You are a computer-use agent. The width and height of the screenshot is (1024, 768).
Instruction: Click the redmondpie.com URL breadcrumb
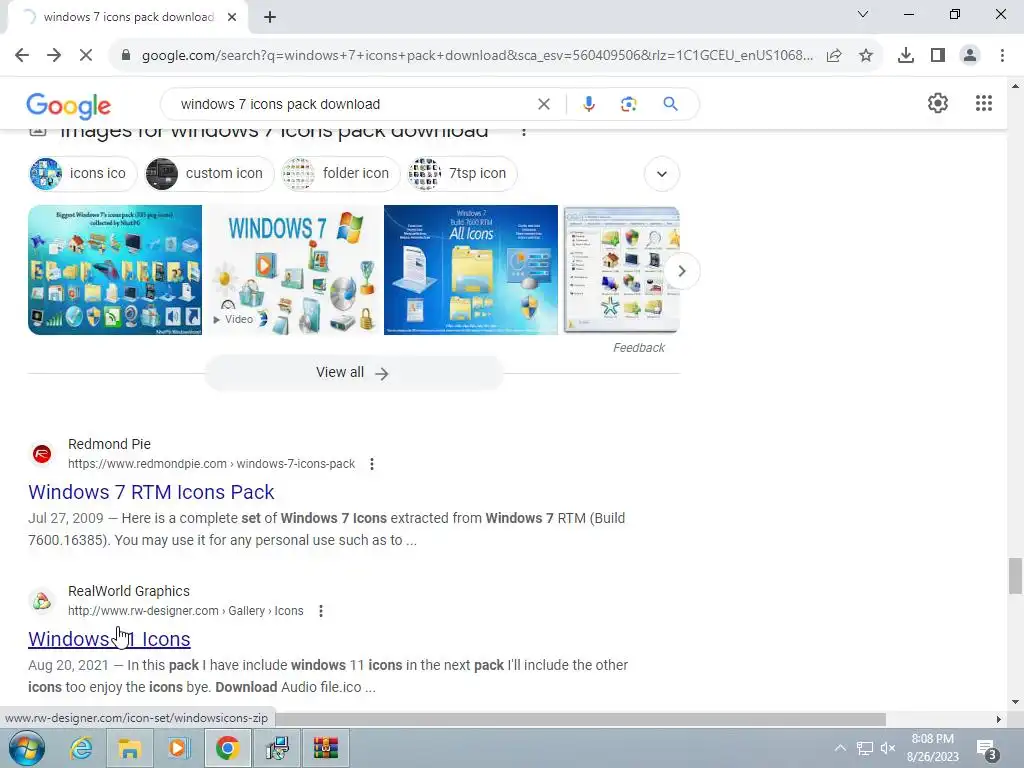point(212,464)
